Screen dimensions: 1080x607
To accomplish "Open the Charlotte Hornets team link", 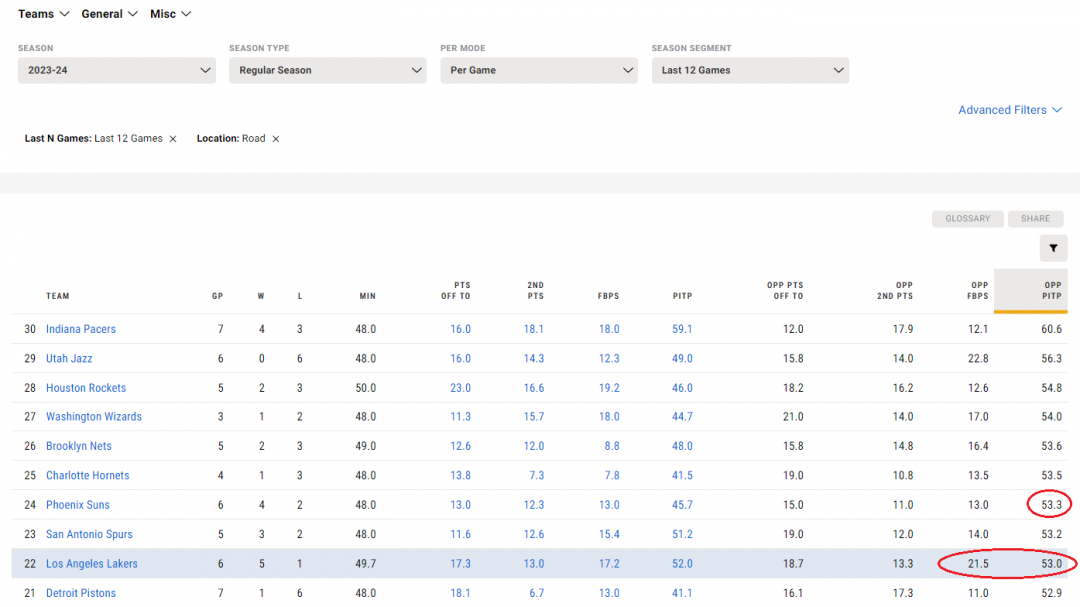I will pos(87,475).
